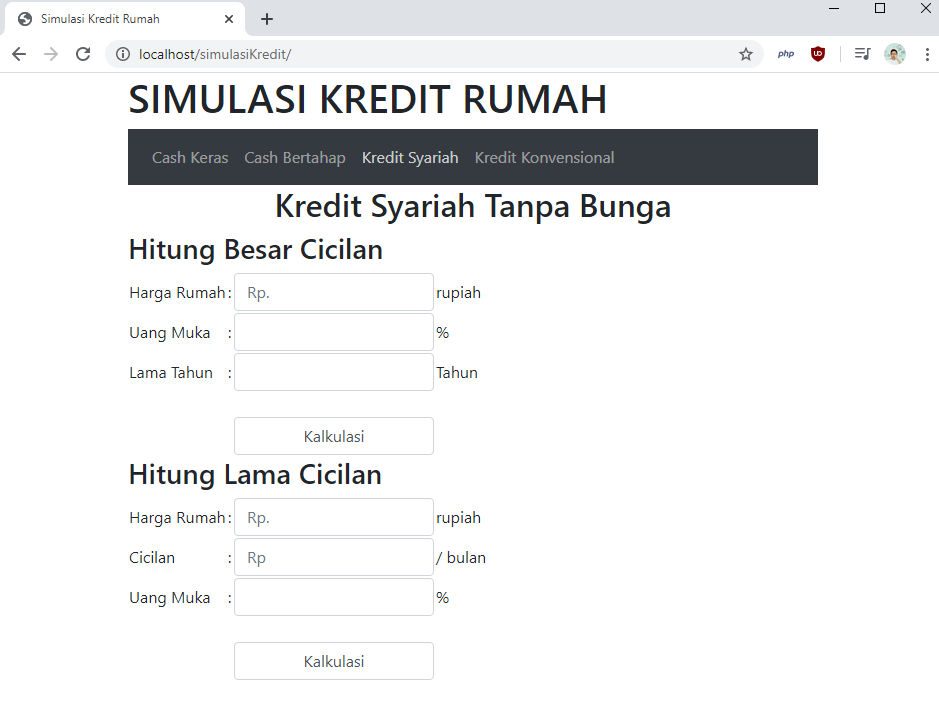Image resolution: width=939 pixels, height=704 pixels.
Task: Click inside the address bar
Action: [400, 54]
